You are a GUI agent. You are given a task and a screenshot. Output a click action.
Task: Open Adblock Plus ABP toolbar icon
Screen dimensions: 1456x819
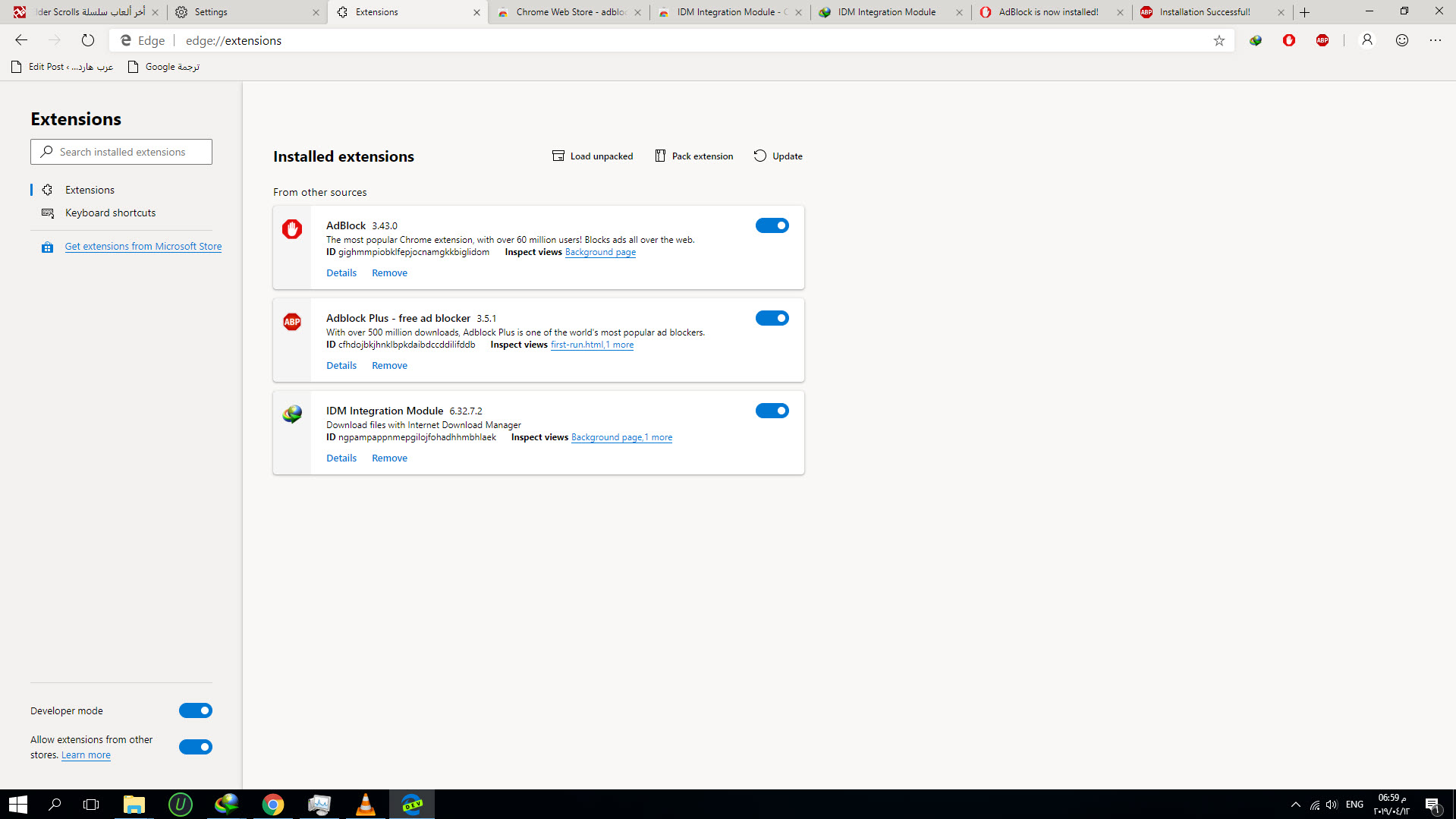click(1322, 40)
